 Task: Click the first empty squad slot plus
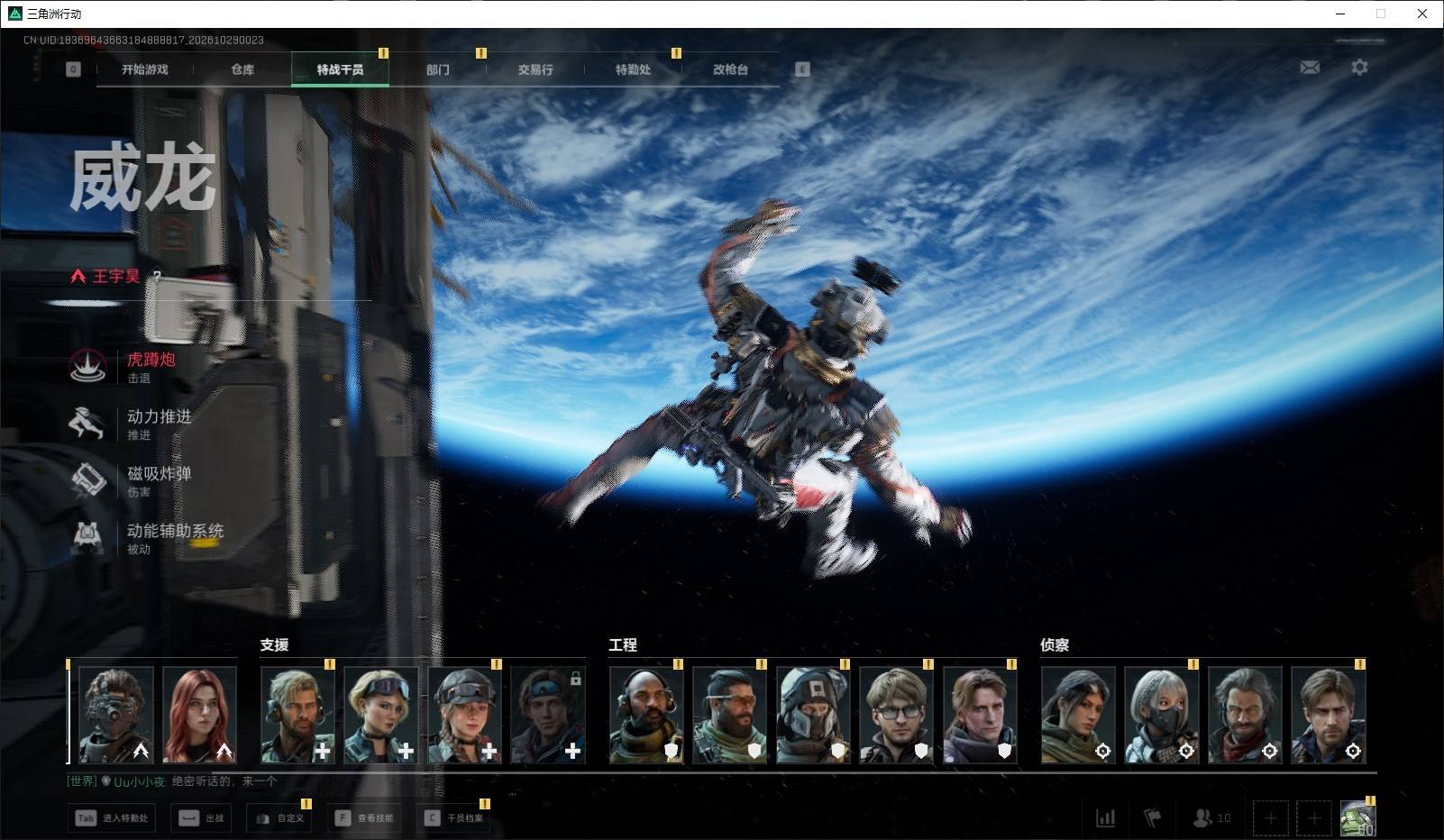tap(1271, 818)
